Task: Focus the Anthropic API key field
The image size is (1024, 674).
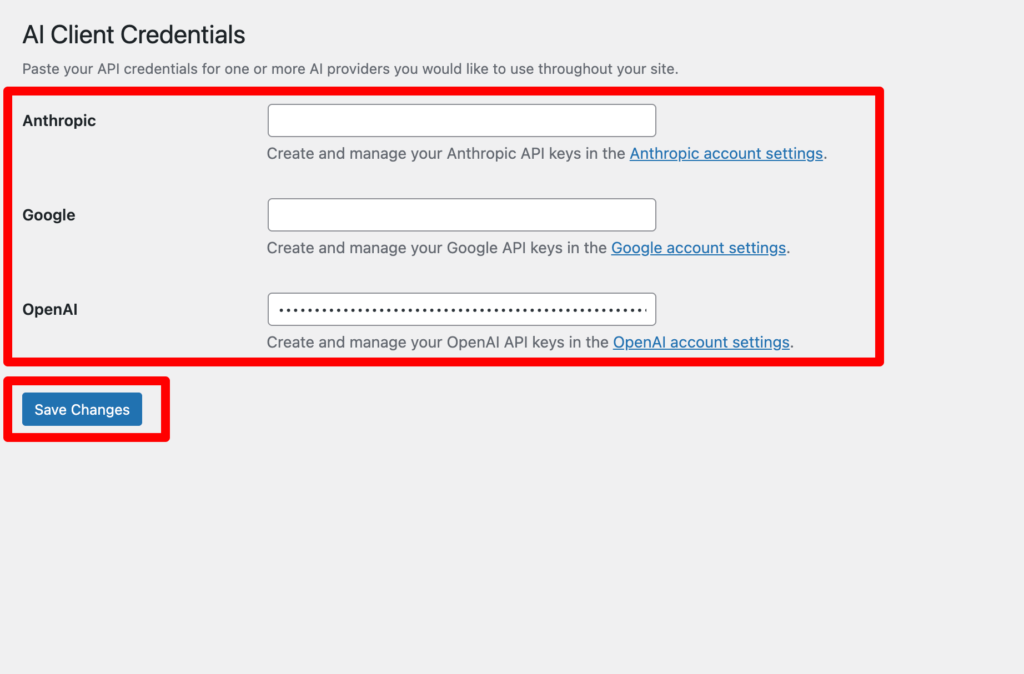Action: pyautogui.click(x=461, y=120)
